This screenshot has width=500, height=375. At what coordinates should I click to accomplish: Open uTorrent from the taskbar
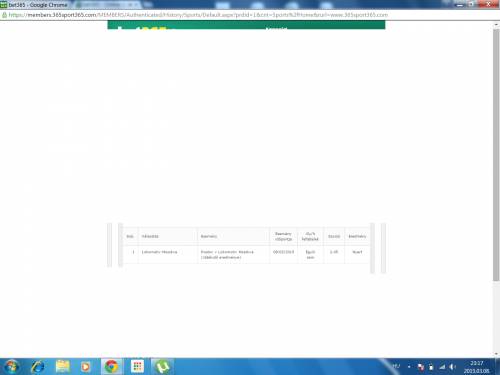click(162, 367)
